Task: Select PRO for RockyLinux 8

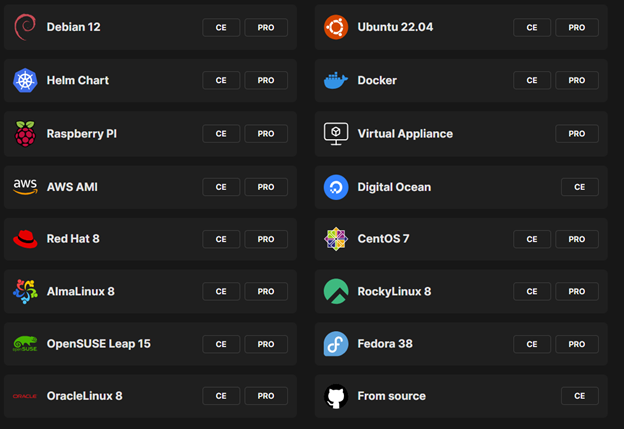Action: pyautogui.click(x=577, y=291)
